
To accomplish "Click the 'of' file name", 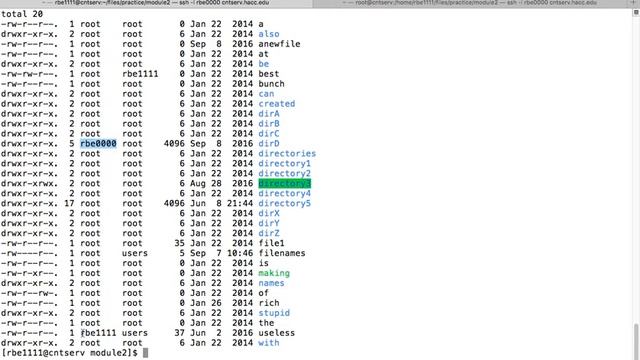I will point(263,293).
